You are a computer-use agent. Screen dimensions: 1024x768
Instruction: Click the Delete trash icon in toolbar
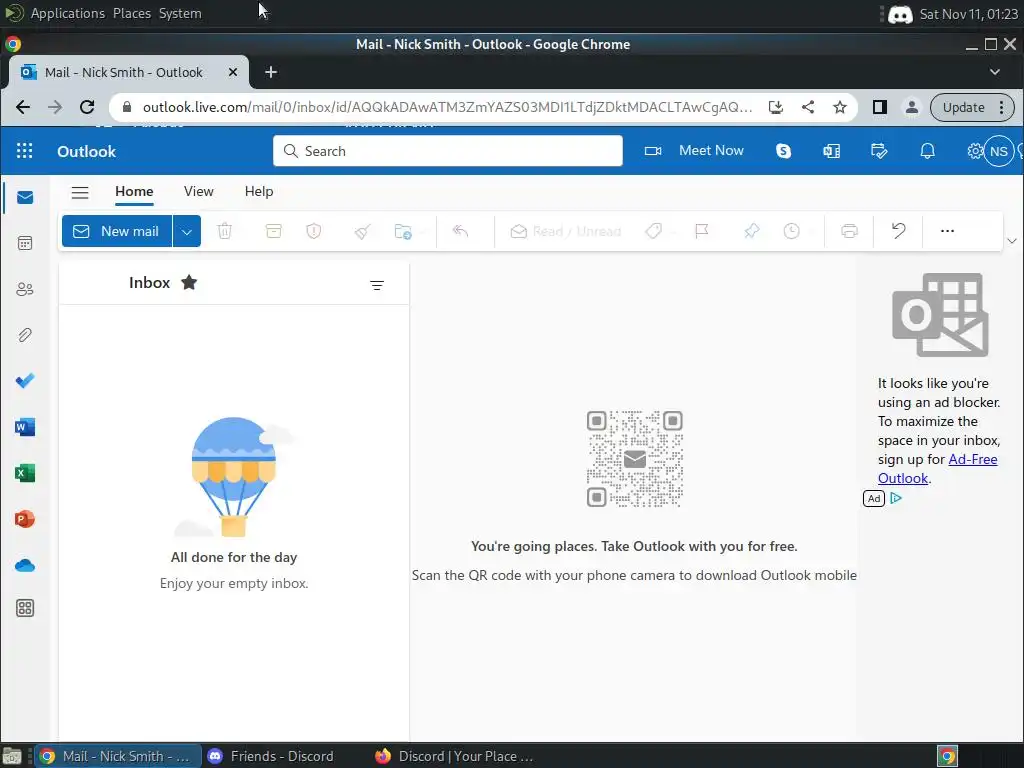coord(225,231)
